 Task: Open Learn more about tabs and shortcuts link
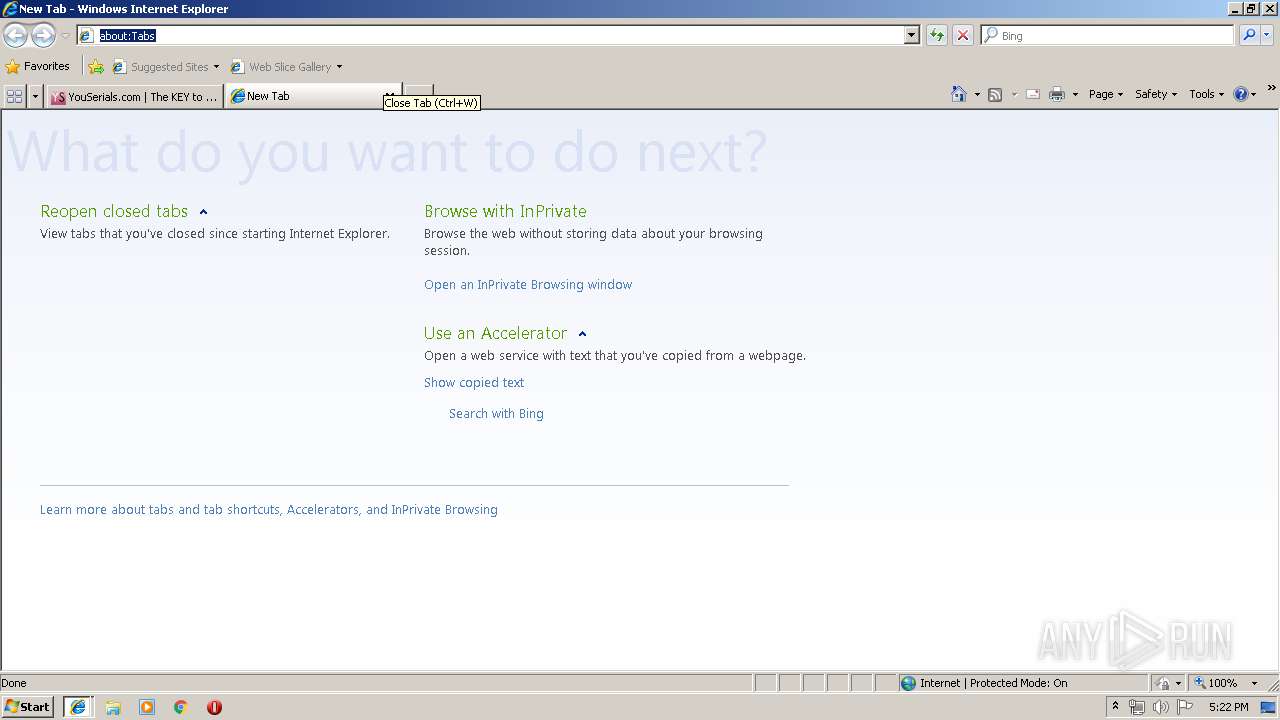click(x=269, y=510)
